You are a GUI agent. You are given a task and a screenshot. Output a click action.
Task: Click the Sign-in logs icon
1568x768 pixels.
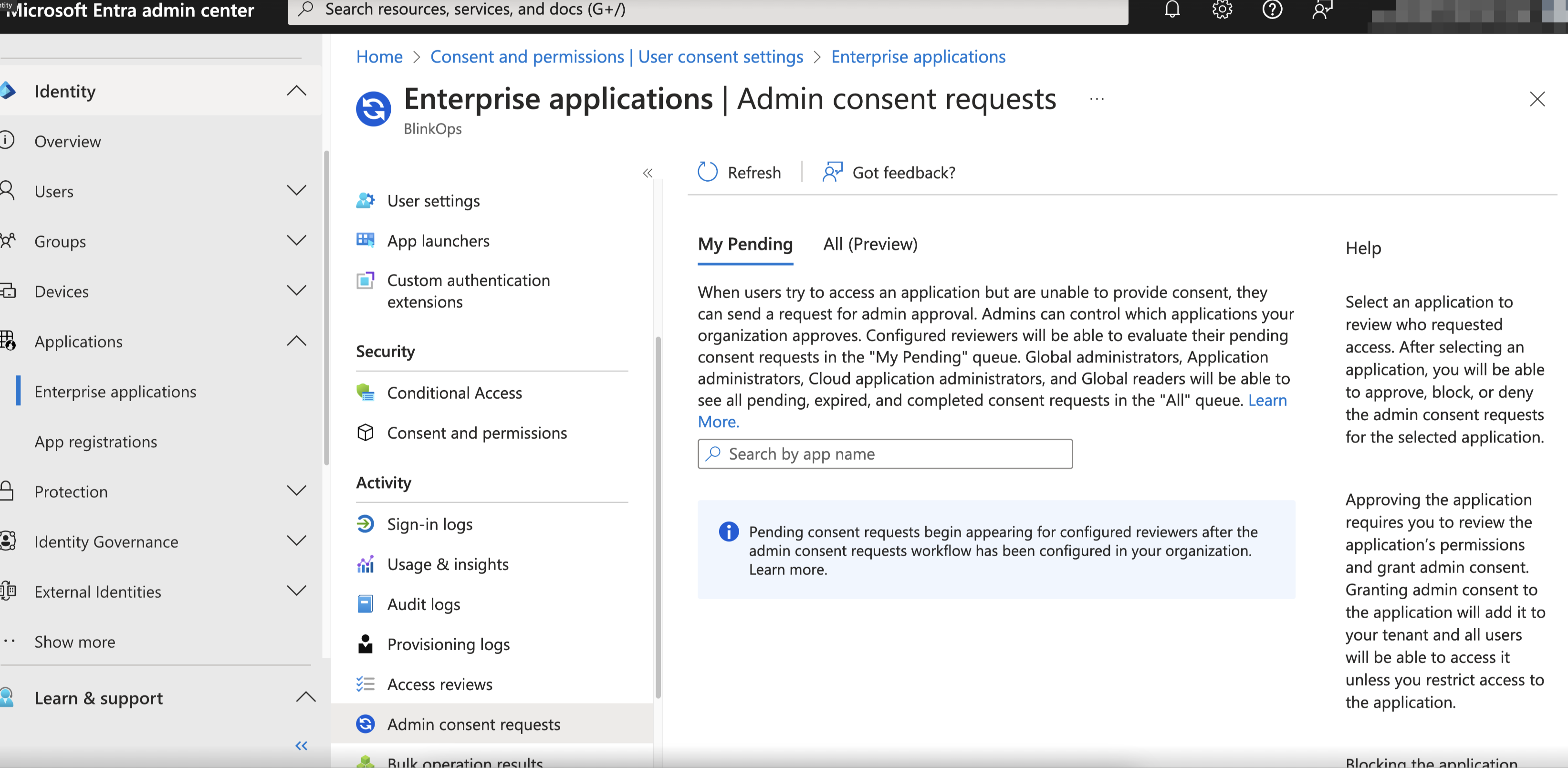(366, 523)
